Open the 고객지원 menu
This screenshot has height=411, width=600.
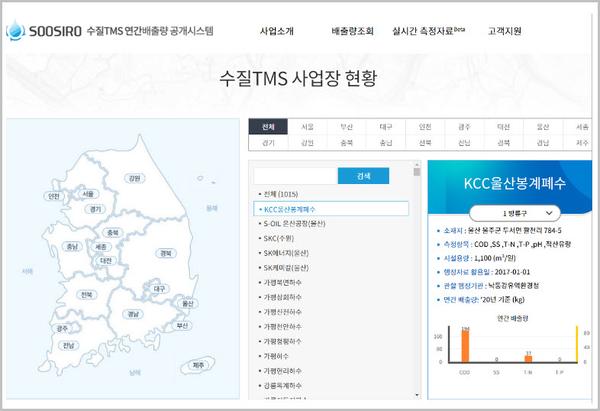504,31
